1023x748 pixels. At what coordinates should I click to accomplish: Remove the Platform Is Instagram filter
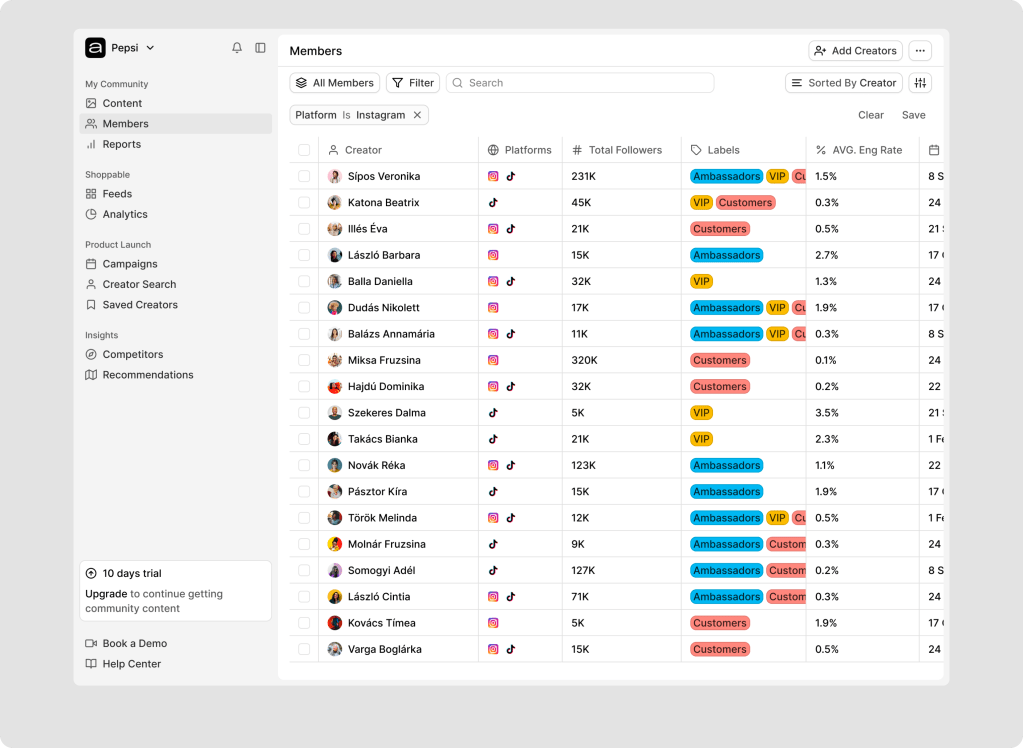click(x=418, y=115)
